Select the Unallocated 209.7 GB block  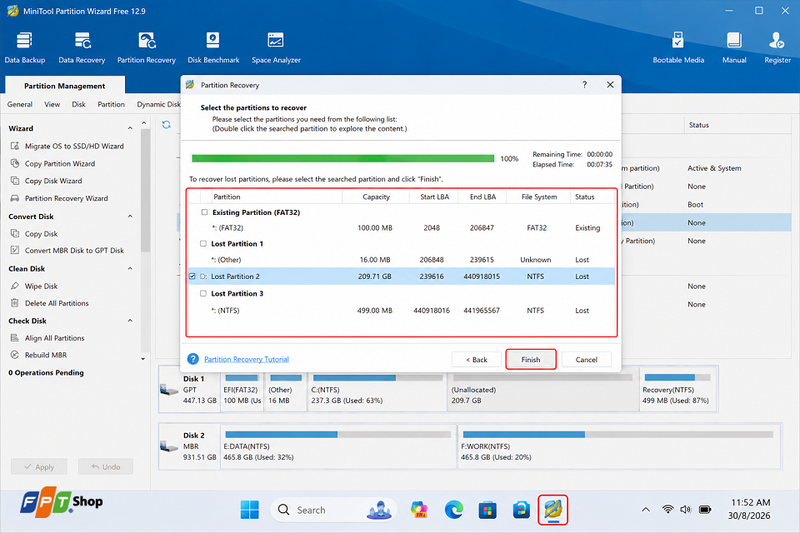[542, 390]
